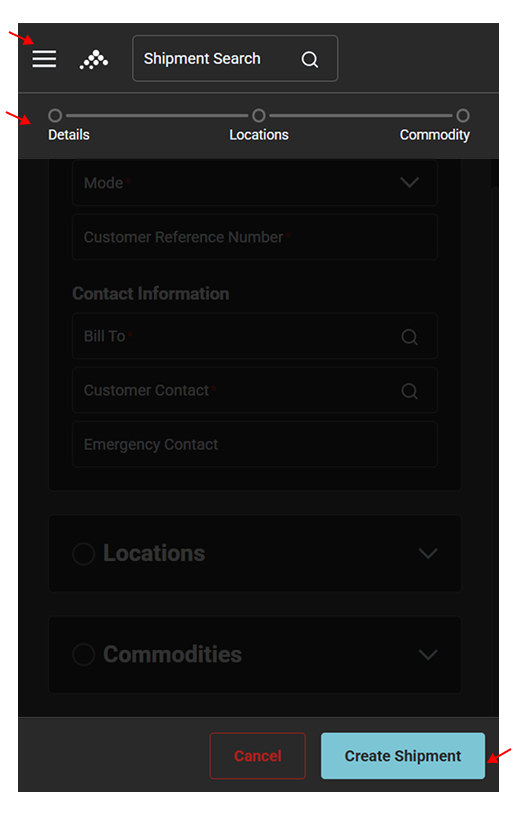Image resolution: width=516 pixels, height=815 pixels.
Task: Open the Mode dropdown
Action: click(255, 182)
